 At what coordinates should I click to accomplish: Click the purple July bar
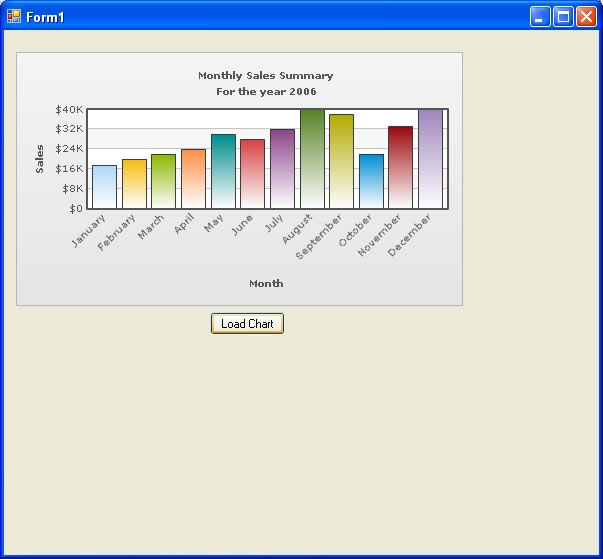point(282,169)
